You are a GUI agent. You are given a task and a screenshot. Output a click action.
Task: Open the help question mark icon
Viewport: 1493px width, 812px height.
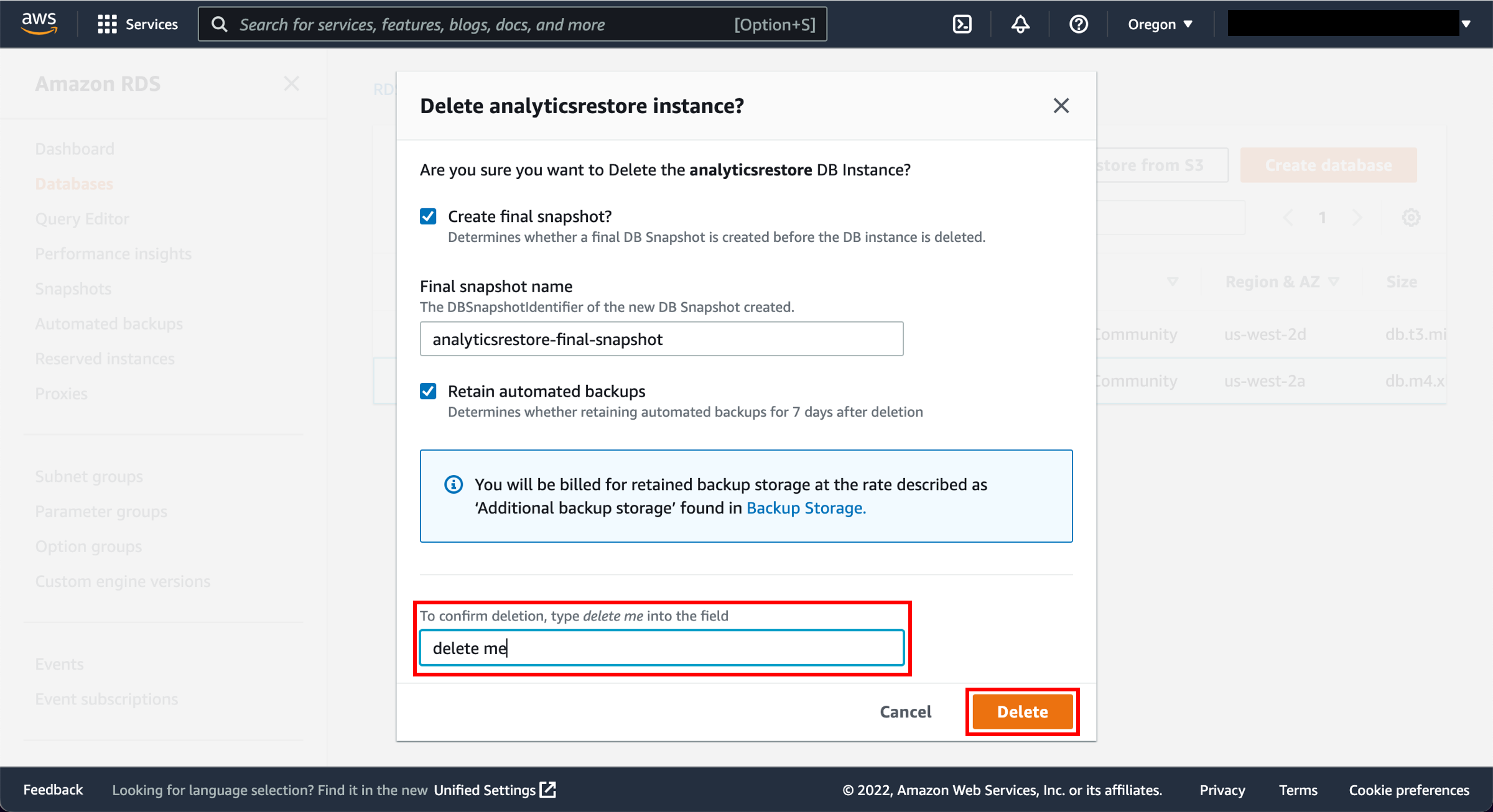tap(1078, 24)
